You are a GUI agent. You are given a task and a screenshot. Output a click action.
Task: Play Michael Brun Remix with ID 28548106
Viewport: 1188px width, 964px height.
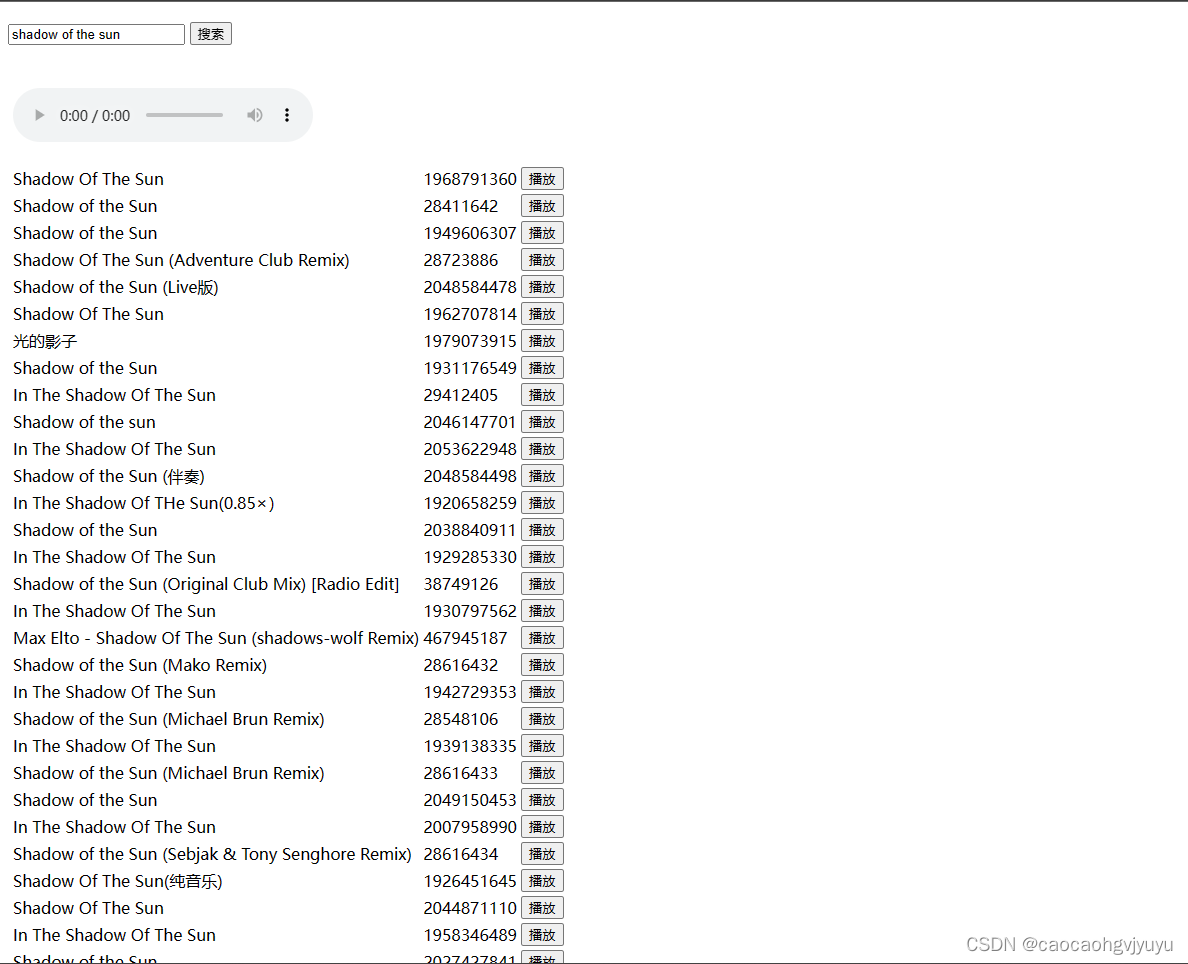[x=542, y=719]
